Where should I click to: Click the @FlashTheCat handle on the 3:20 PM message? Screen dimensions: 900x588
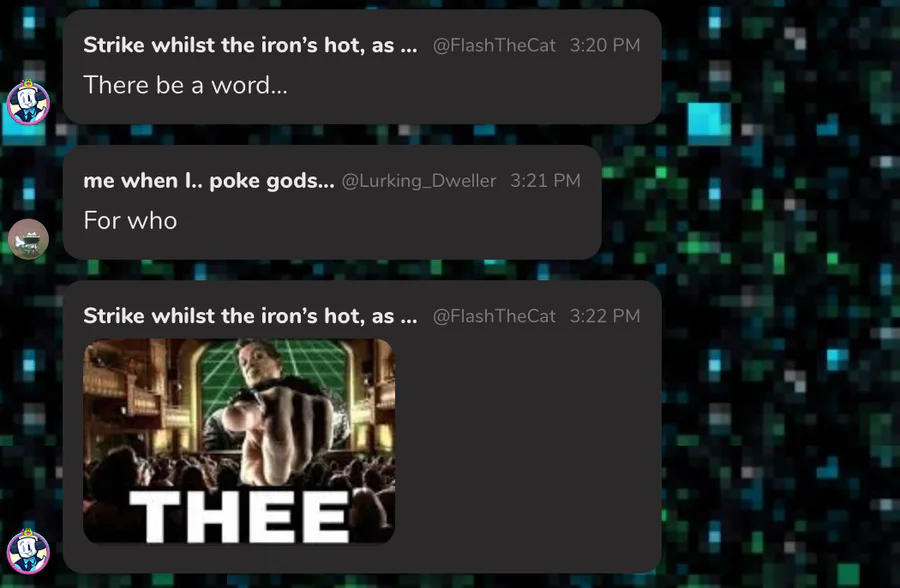pyautogui.click(x=494, y=45)
